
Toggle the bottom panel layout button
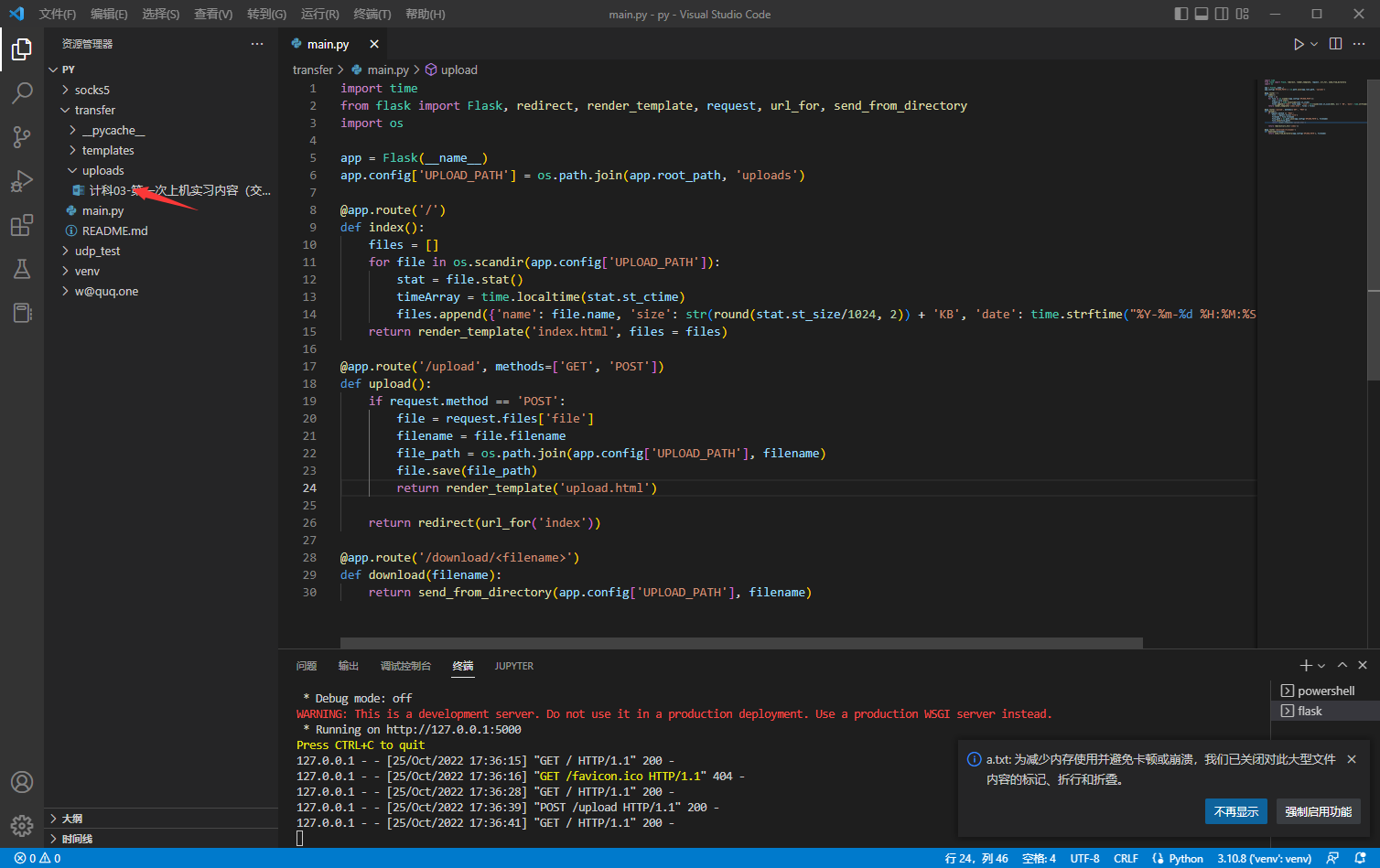coord(1202,14)
